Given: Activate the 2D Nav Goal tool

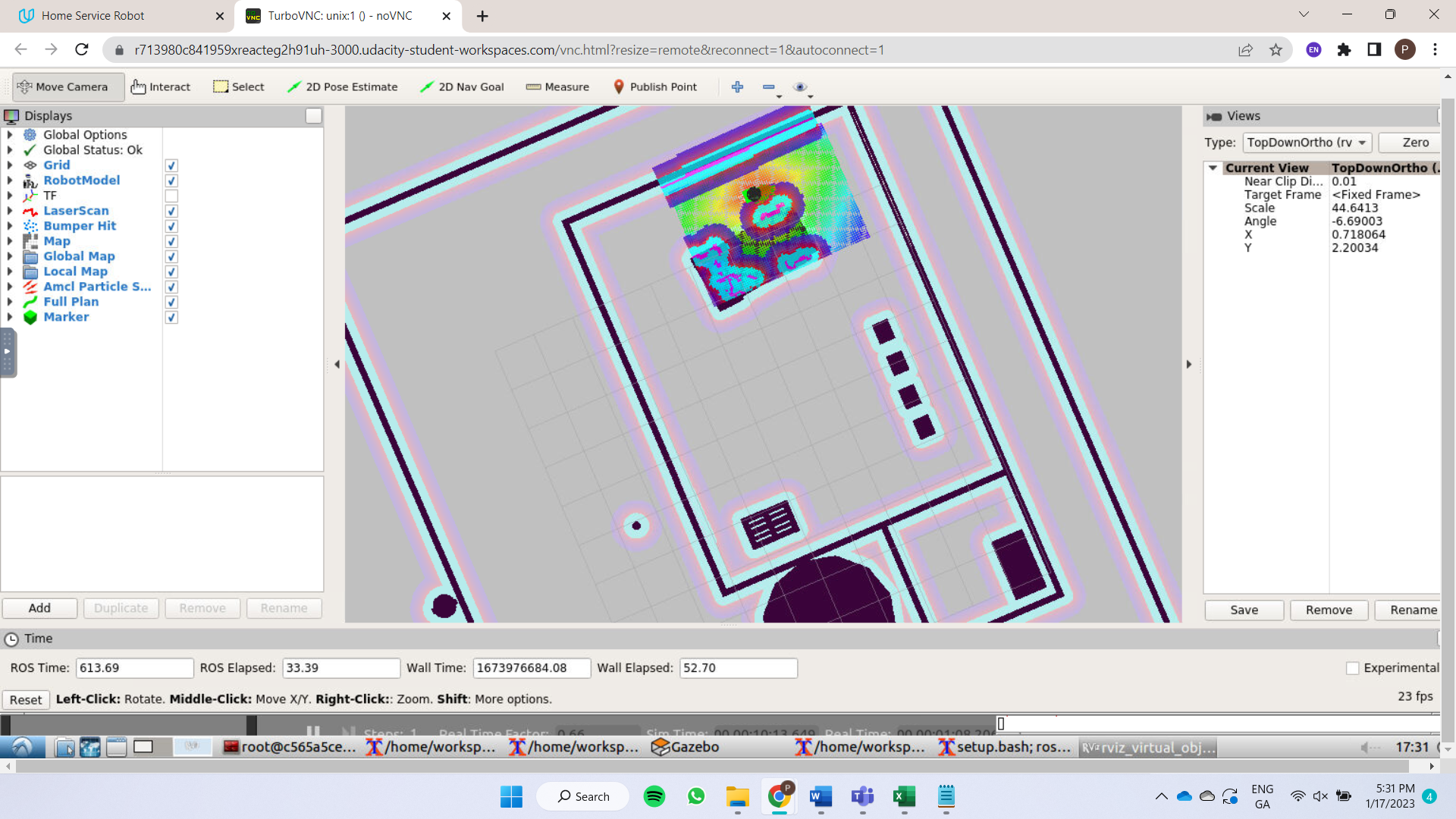Looking at the screenshot, I should (461, 86).
